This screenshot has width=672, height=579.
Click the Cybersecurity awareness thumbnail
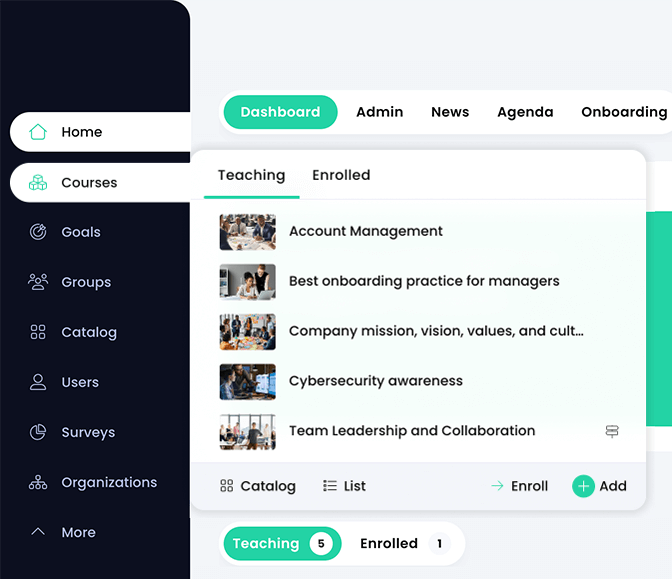pos(247,382)
